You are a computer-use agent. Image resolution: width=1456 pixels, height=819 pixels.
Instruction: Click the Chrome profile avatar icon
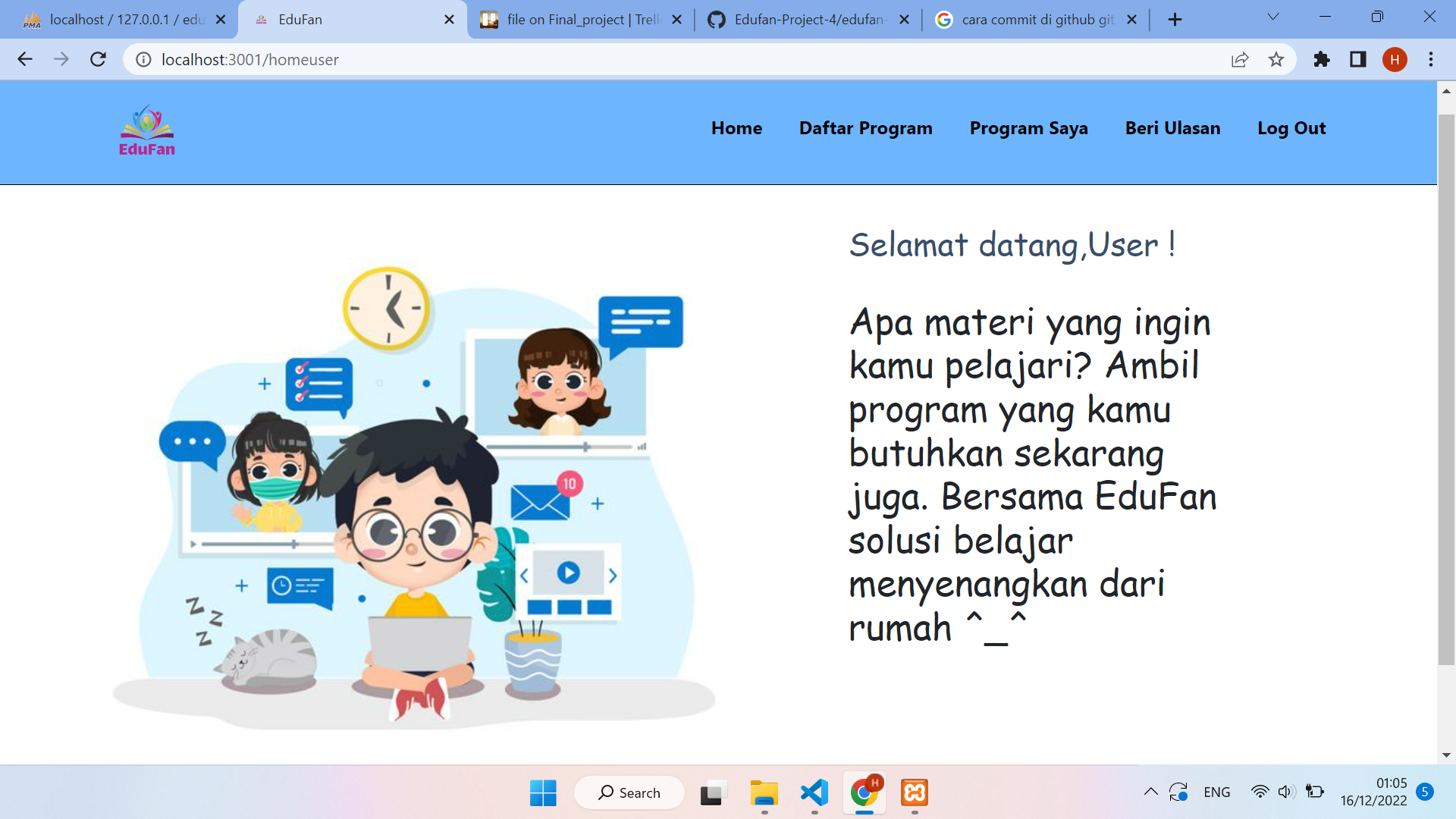[1395, 59]
